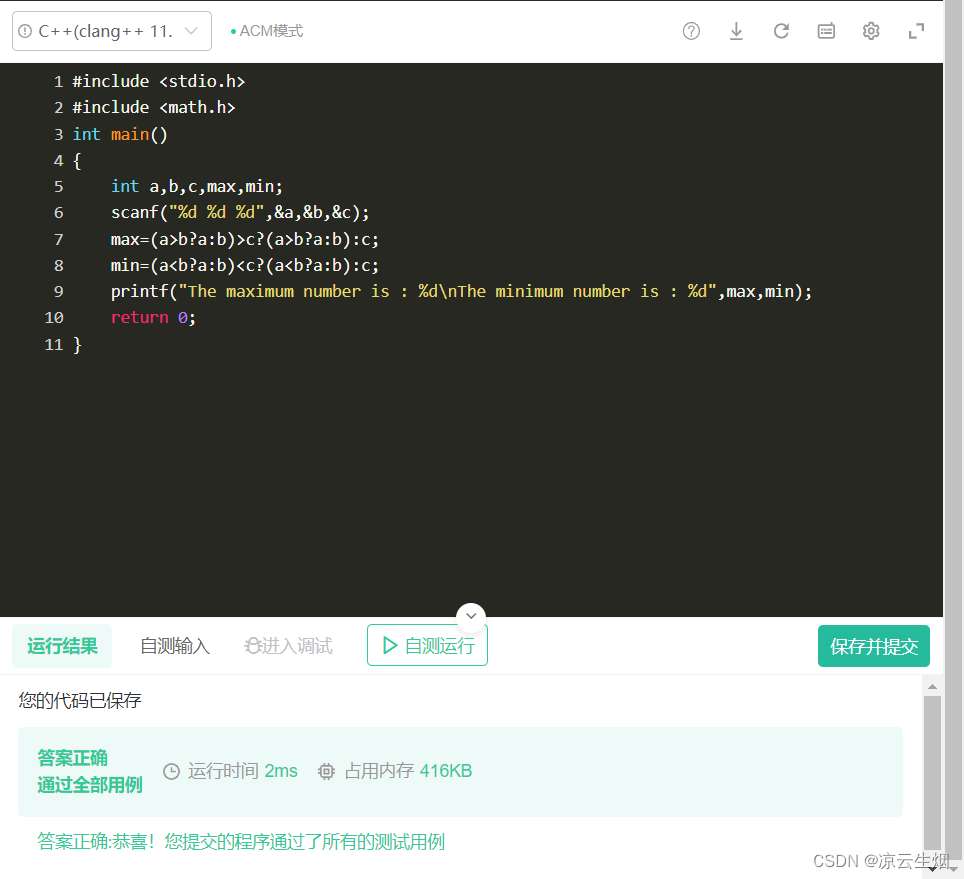The height and width of the screenshot is (879, 964).
Task: Click the results panel scrollbar up arrow
Action: (x=932, y=687)
